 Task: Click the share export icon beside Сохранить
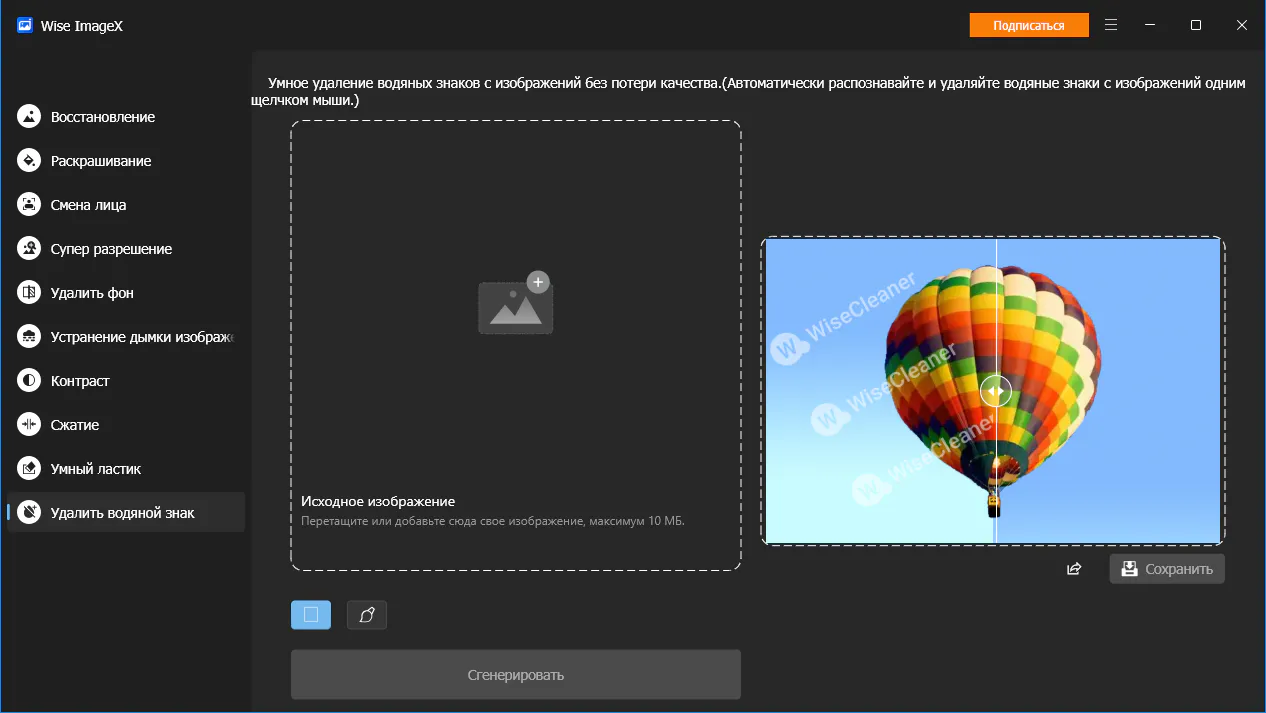point(1074,569)
